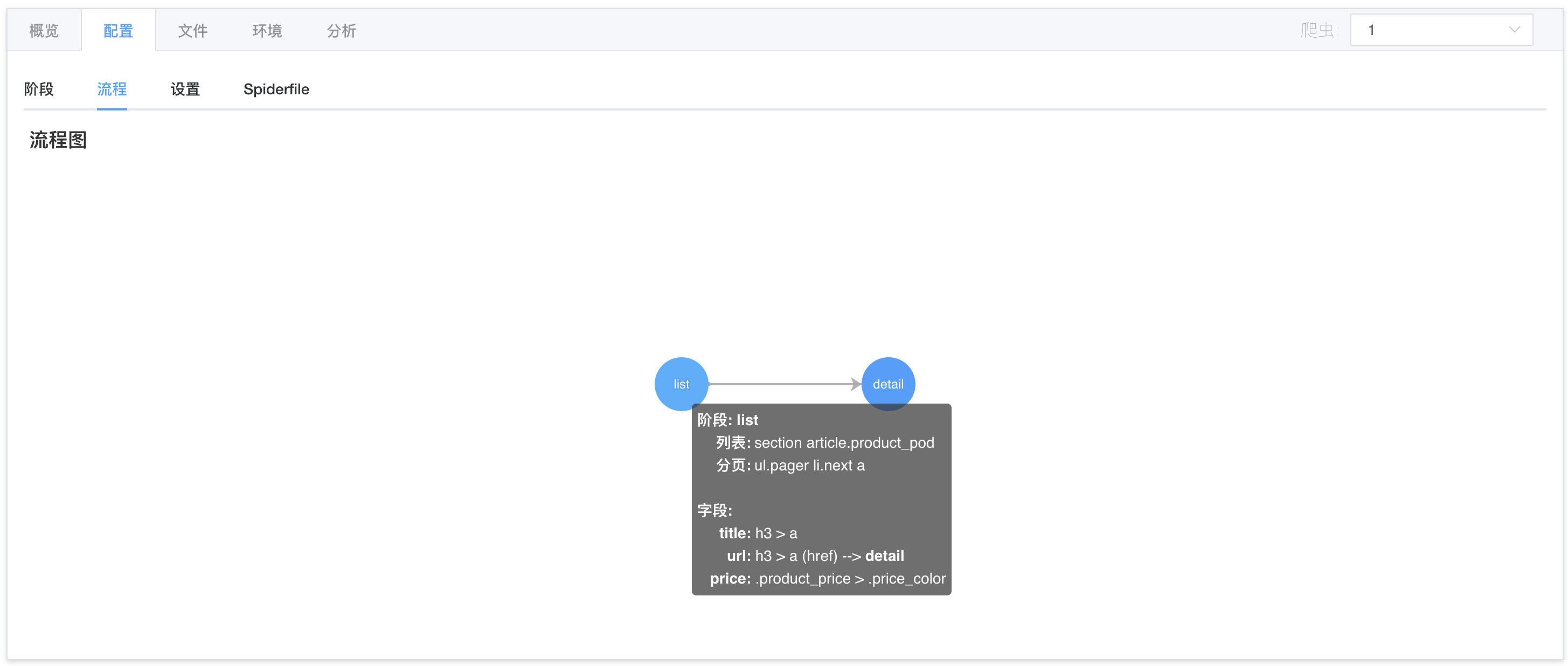
Task: Open the 环境 tab
Action: tap(267, 30)
